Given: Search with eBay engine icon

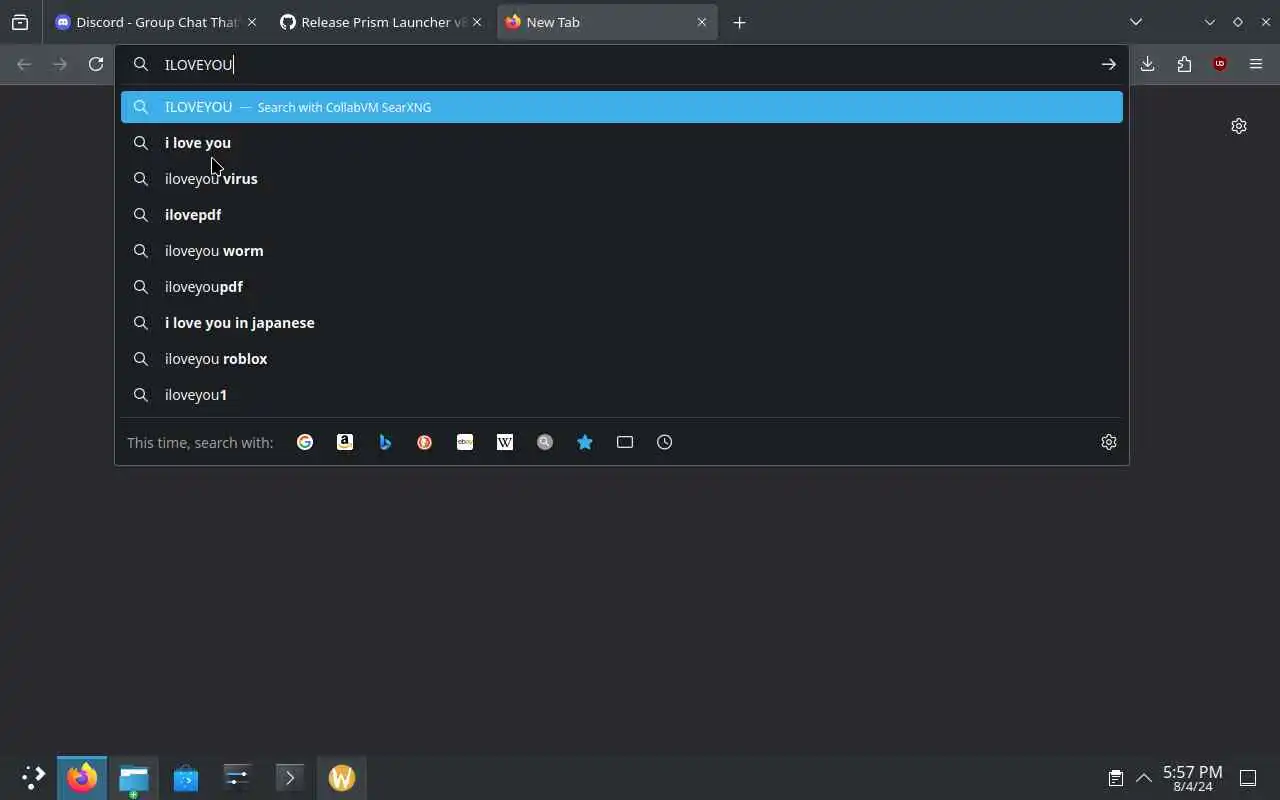Looking at the screenshot, I should point(465,442).
